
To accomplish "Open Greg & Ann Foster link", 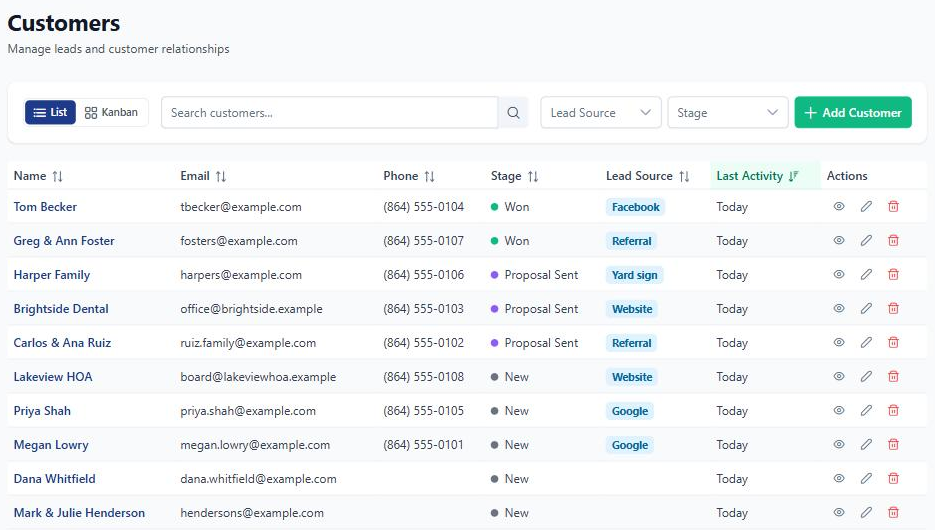I will [x=64, y=241].
